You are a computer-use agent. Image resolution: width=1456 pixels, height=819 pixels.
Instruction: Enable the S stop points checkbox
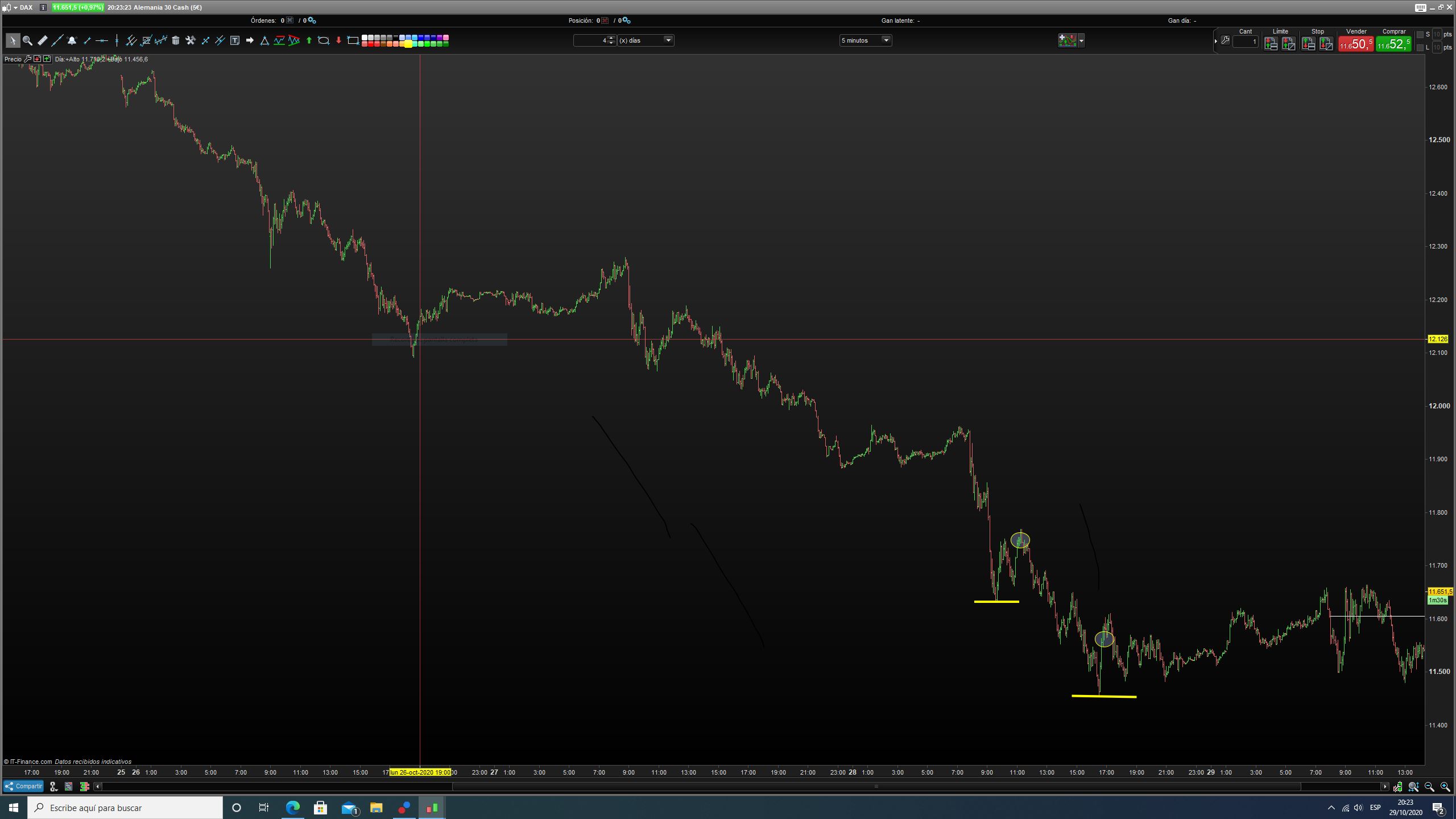[1420, 35]
